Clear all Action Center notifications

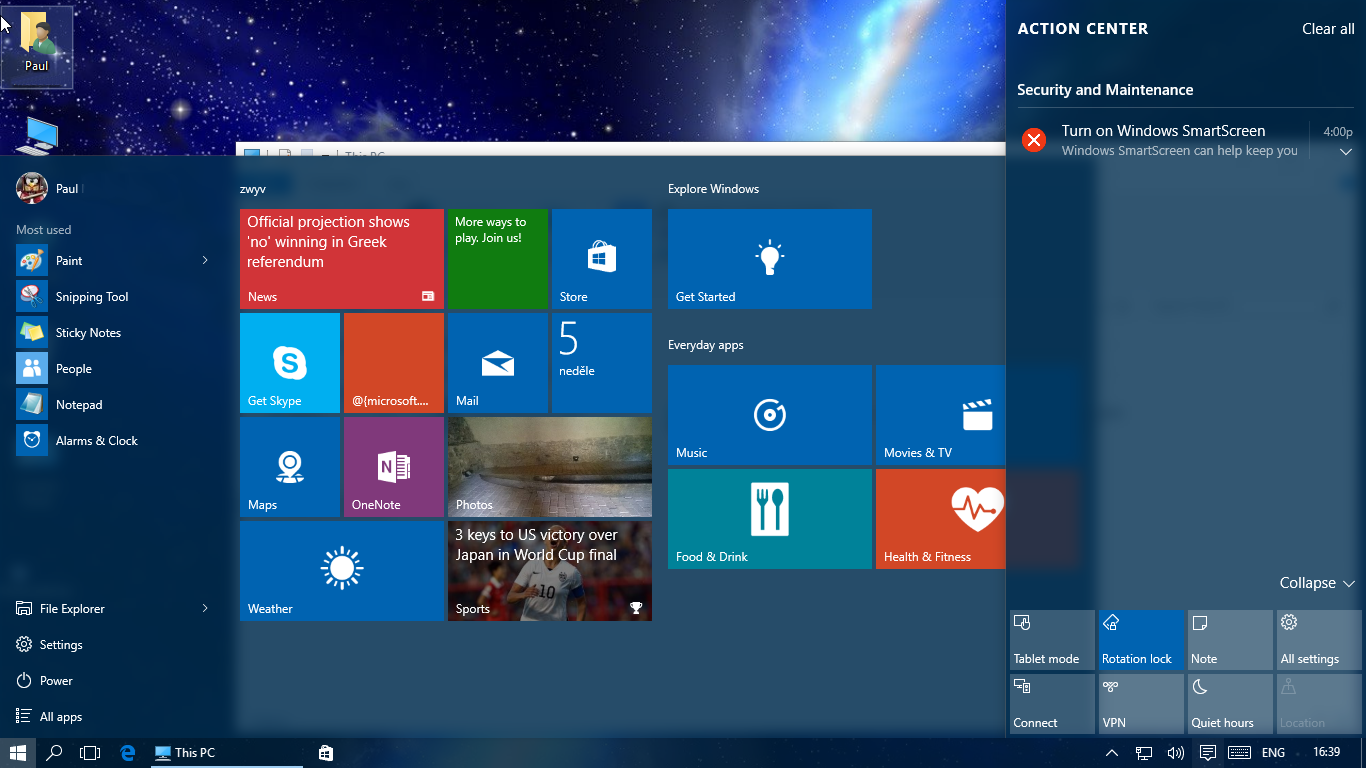[x=1328, y=29]
